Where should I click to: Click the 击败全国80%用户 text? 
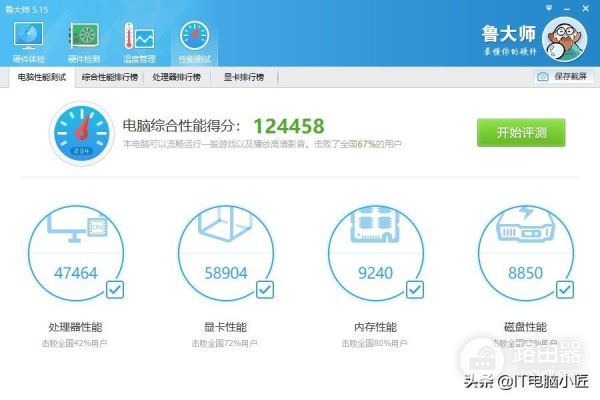click(375, 343)
